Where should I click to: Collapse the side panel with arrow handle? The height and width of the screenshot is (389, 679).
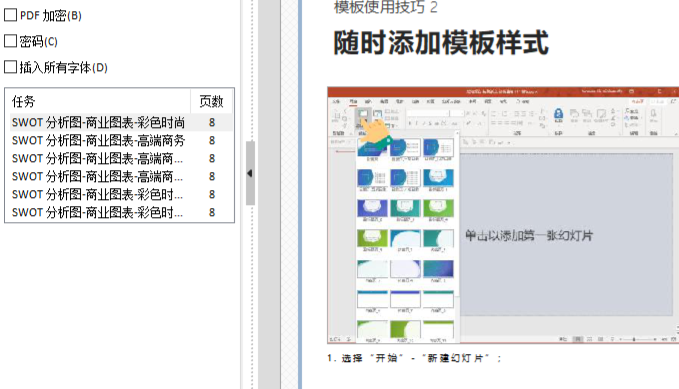coord(250,173)
